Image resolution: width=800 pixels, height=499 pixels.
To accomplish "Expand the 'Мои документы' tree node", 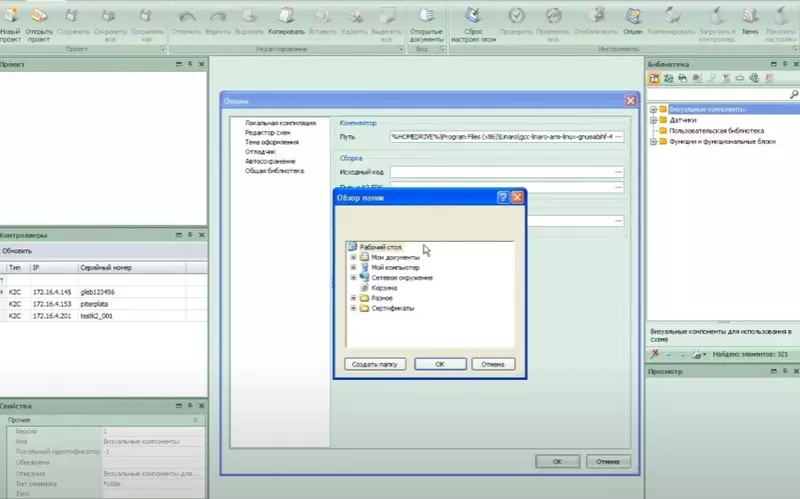I will pos(354,257).
